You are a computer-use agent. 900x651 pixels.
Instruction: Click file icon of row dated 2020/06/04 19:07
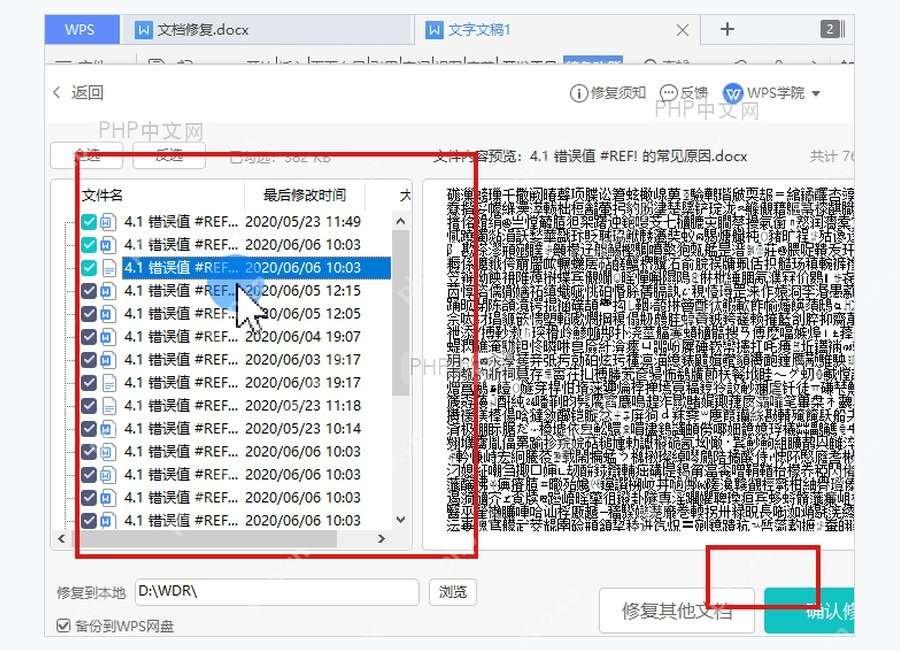coord(108,336)
